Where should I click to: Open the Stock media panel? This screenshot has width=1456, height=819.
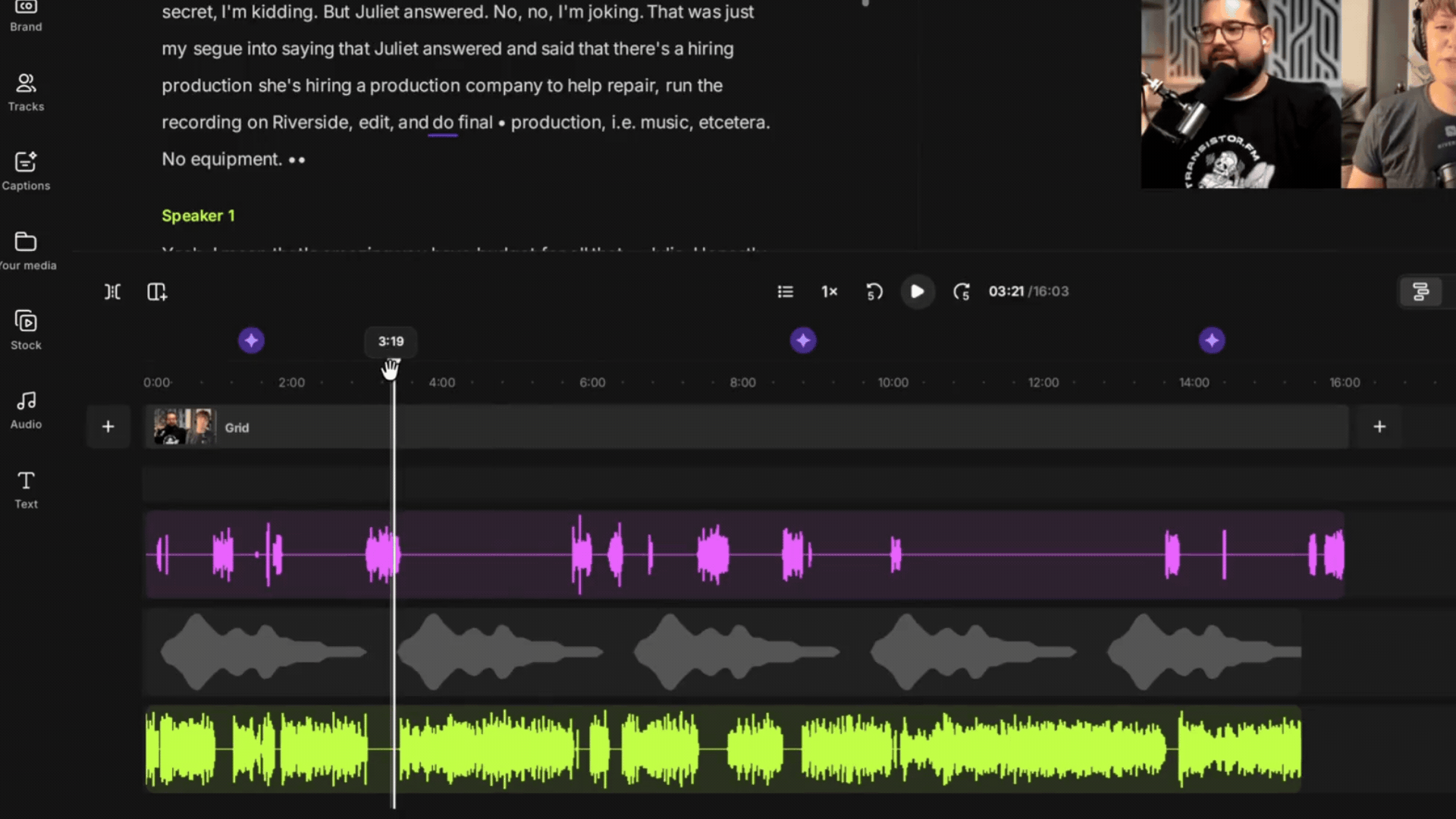pos(26,331)
